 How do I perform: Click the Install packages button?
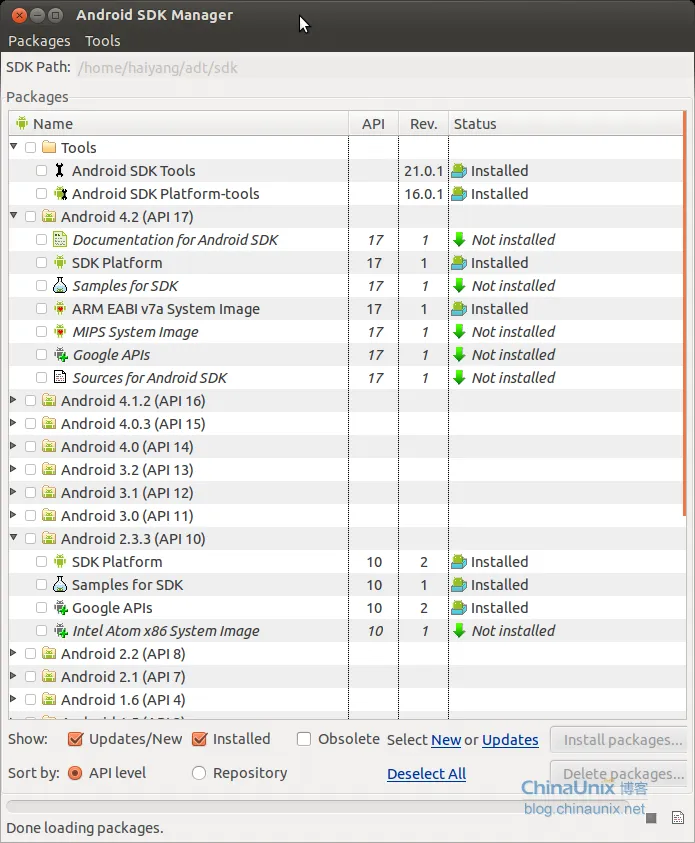click(620, 740)
